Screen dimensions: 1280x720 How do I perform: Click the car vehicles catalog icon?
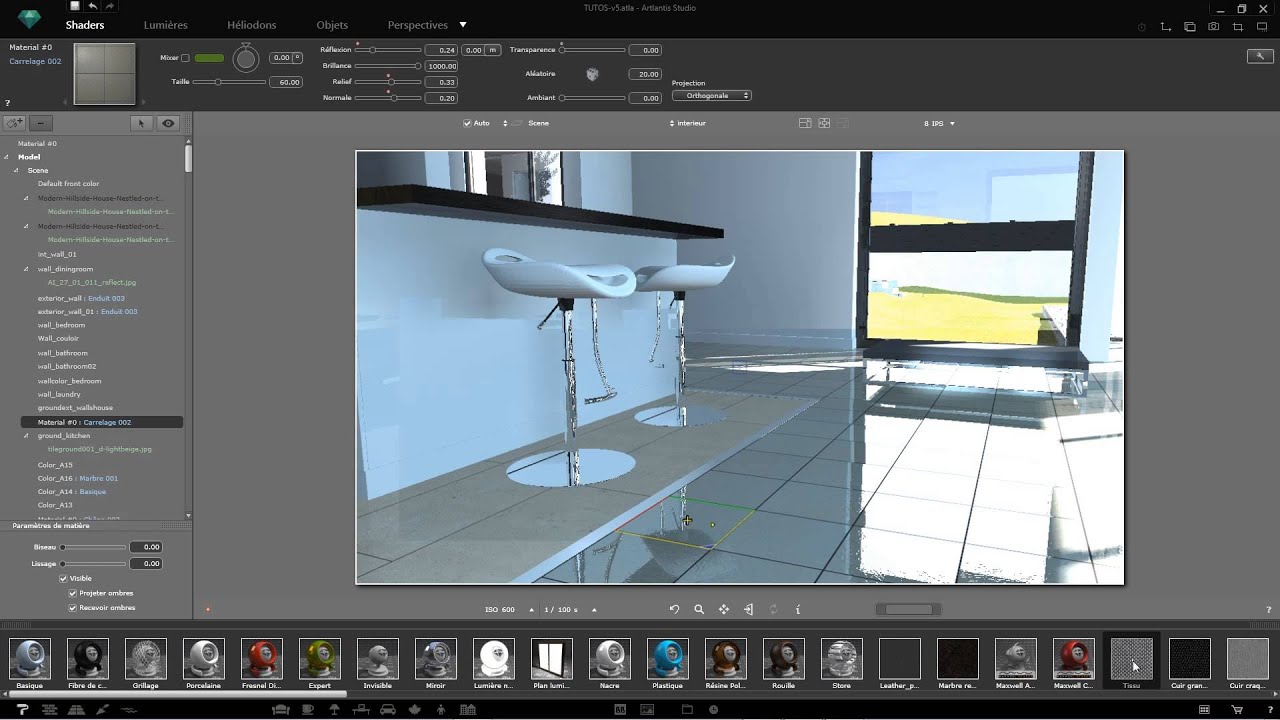(387, 709)
